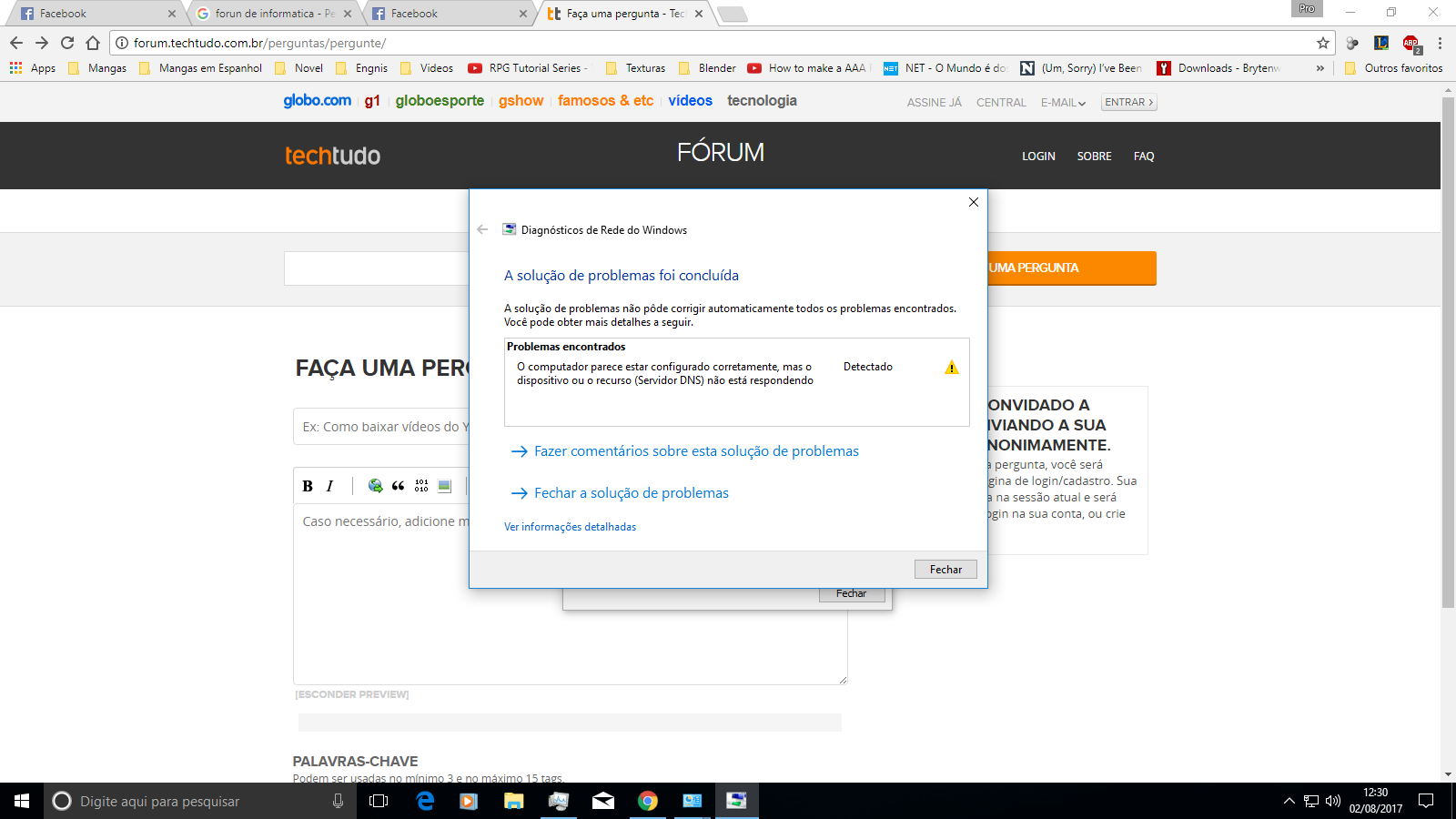This screenshot has width=1456, height=819.
Task: Open the SOBRE page
Action: tap(1094, 157)
